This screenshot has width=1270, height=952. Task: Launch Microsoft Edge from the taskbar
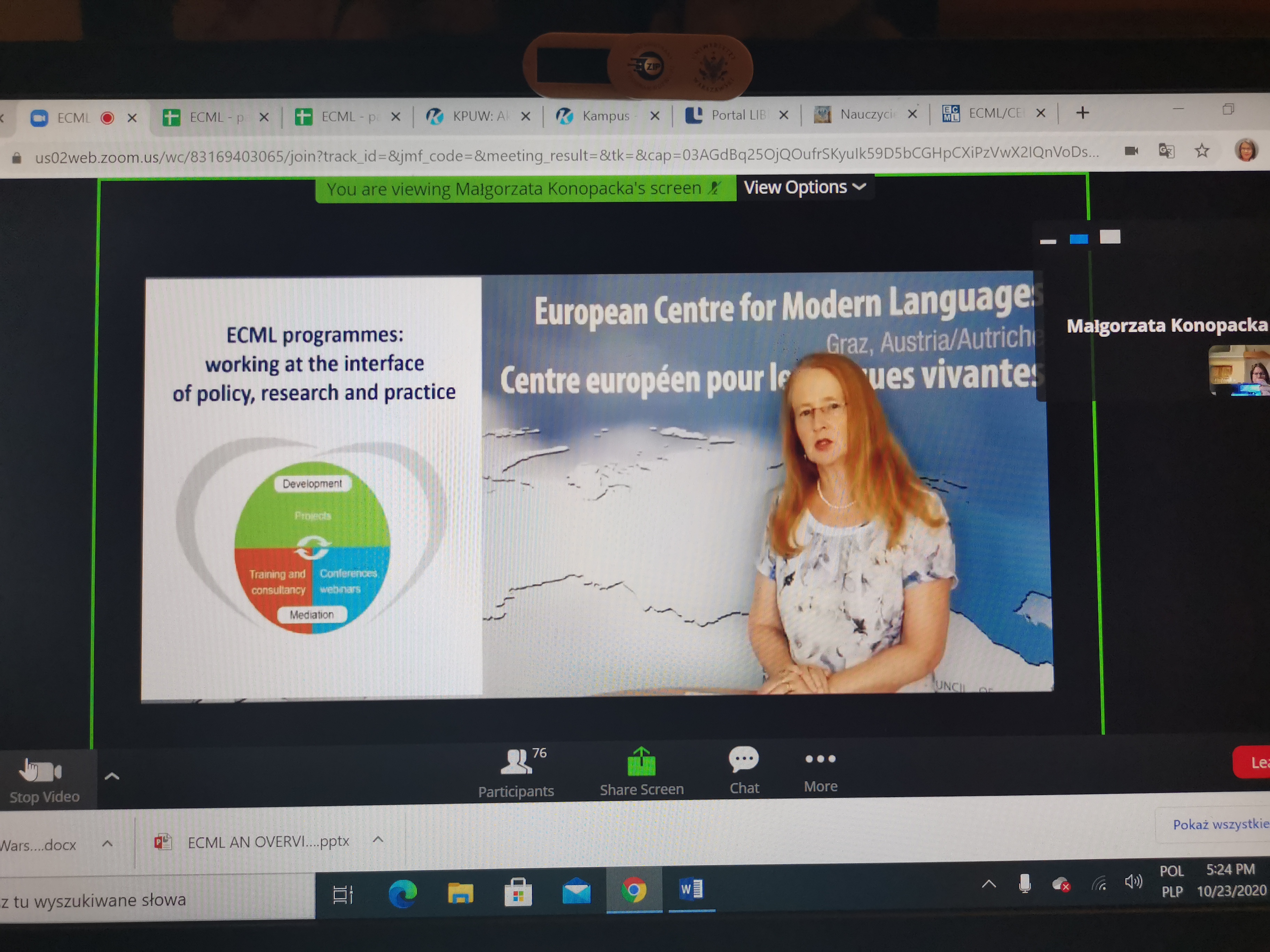(x=402, y=893)
